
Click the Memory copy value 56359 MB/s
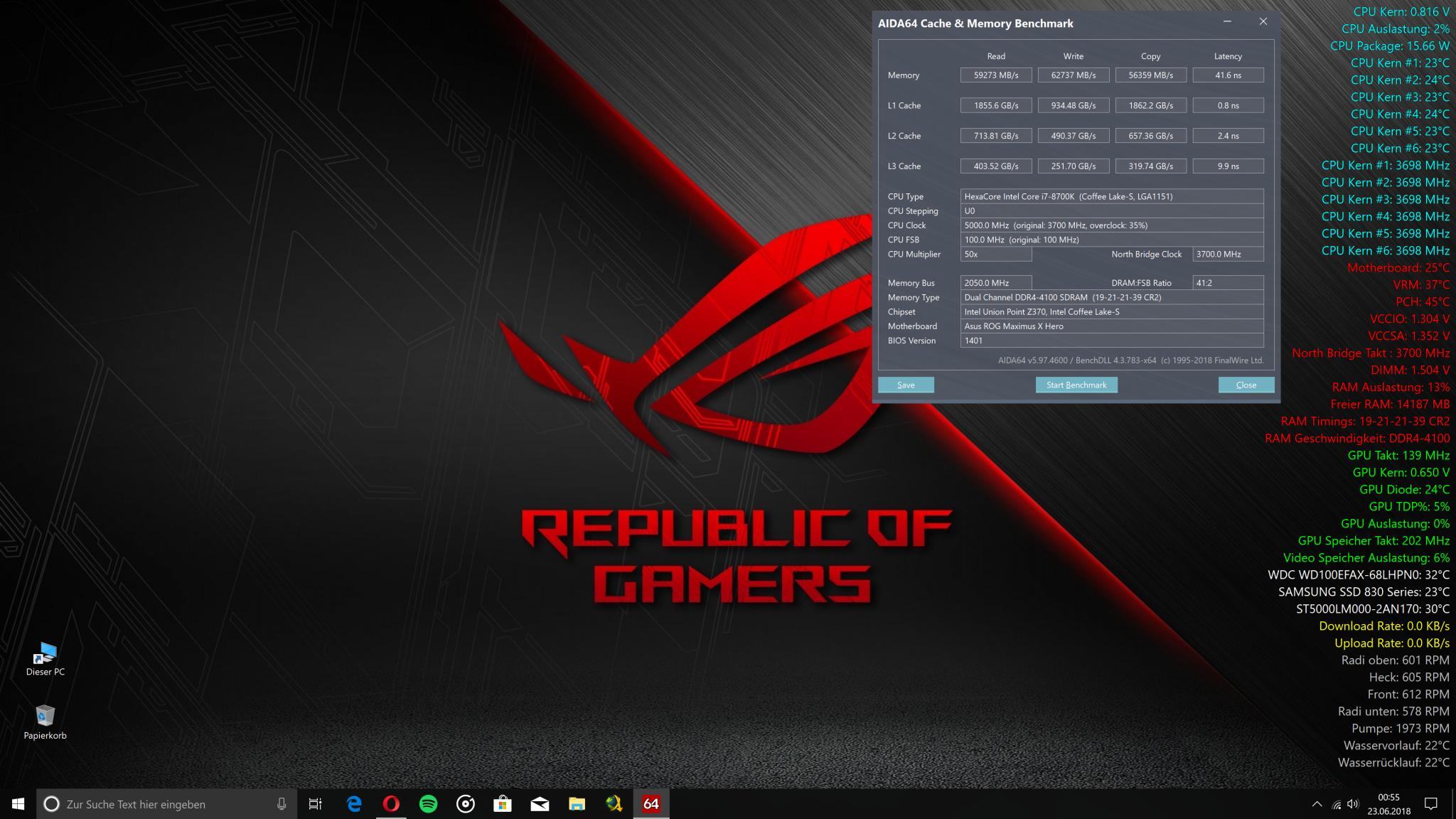1150,75
